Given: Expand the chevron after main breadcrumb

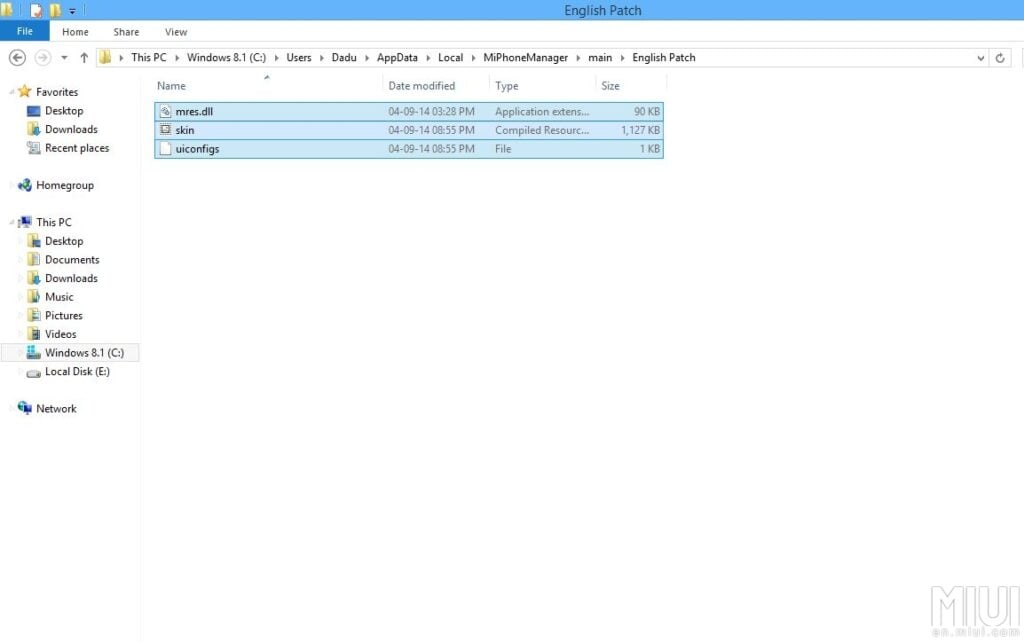Looking at the screenshot, I should [622, 57].
